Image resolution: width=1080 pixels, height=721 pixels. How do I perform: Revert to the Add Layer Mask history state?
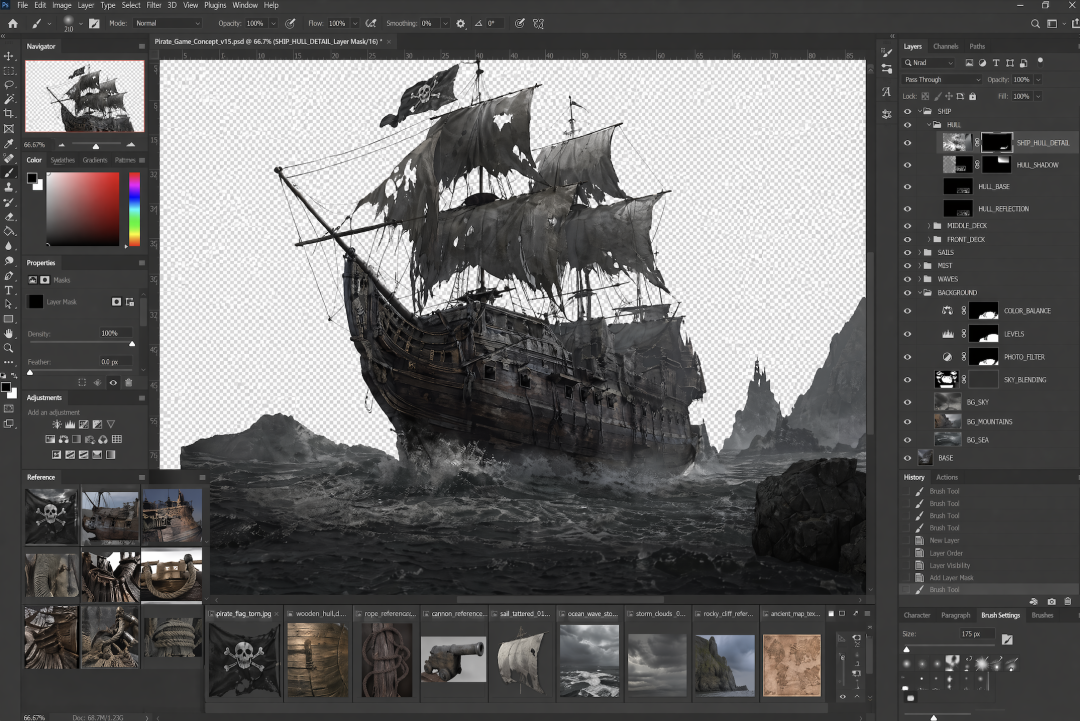[x=951, y=578]
